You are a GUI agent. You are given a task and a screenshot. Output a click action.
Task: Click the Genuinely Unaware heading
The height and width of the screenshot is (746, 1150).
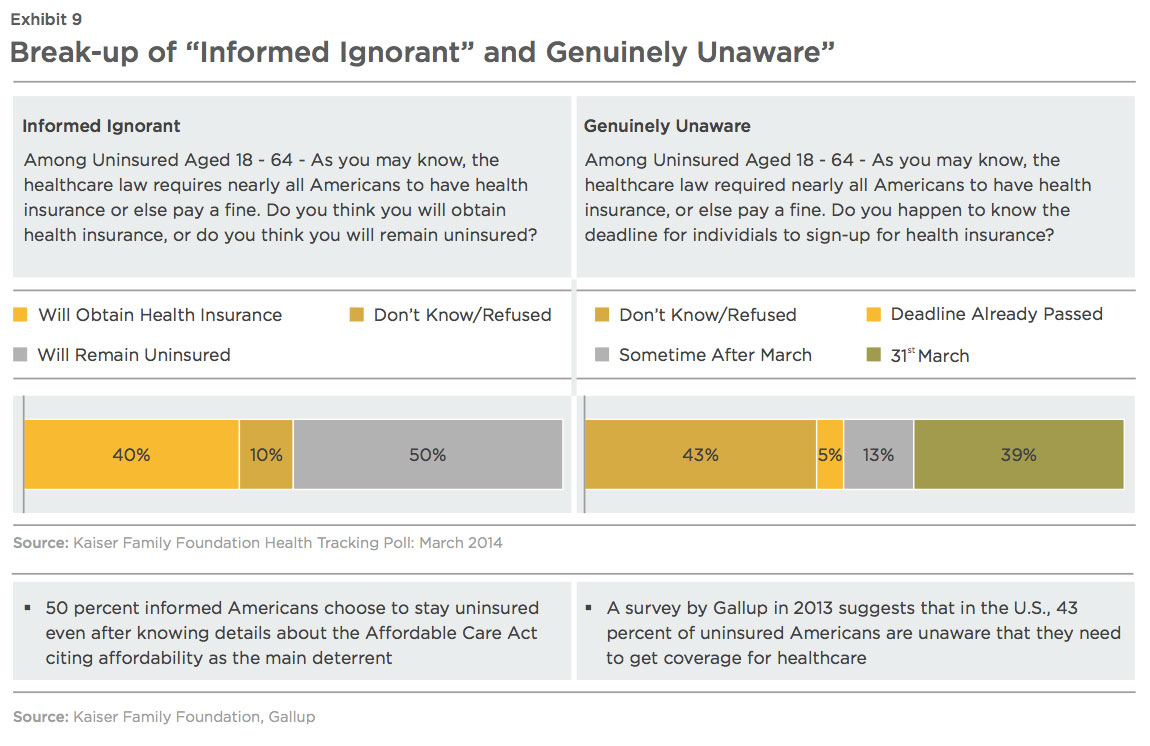point(667,126)
